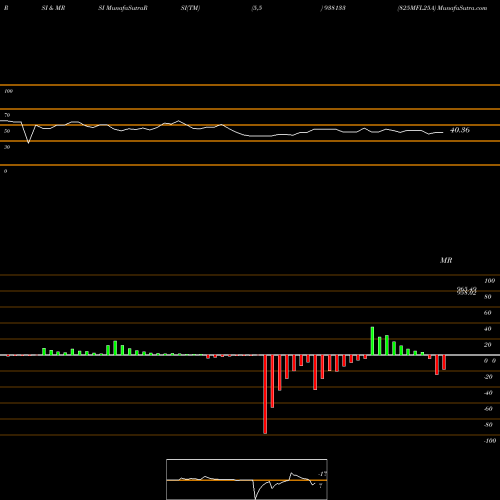The height and width of the screenshot is (500, 500).
Task: Click the '-60' label on right axis
Action: pos(488,409)
